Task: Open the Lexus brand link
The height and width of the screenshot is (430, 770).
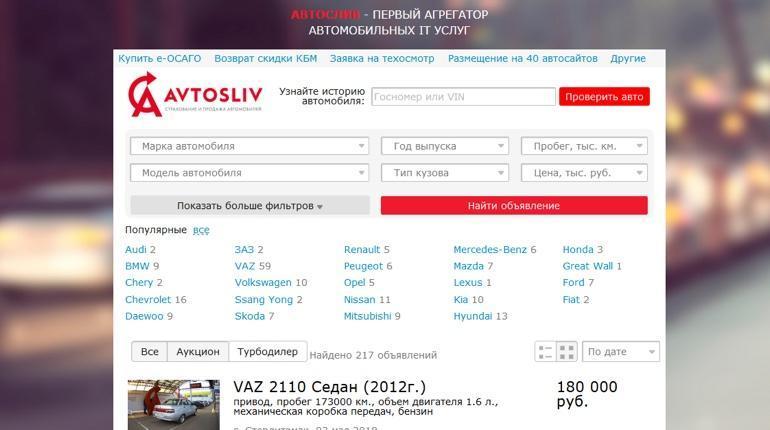Action: click(x=468, y=283)
